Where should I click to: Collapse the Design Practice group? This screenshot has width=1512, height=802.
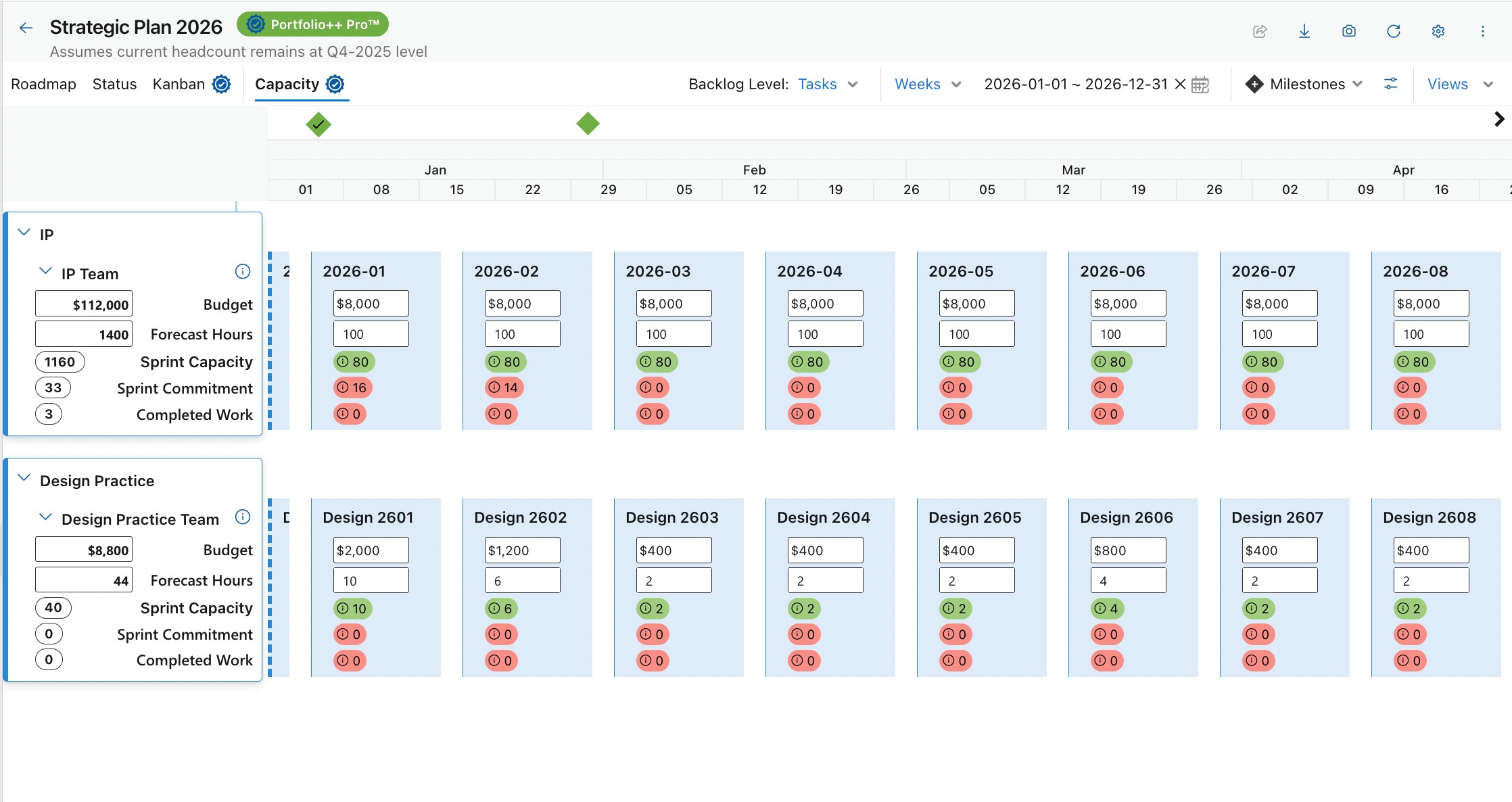point(24,479)
